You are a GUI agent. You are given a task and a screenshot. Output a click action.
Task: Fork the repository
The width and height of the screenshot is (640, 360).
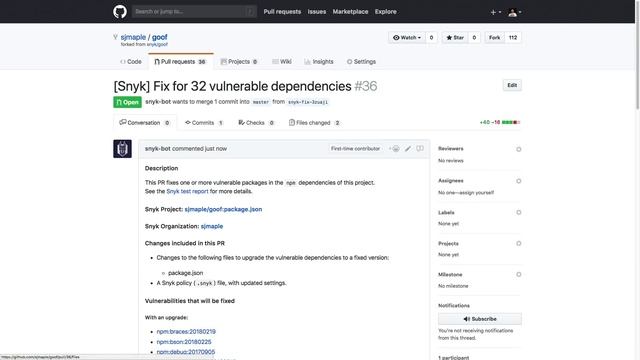coord(494,38)
